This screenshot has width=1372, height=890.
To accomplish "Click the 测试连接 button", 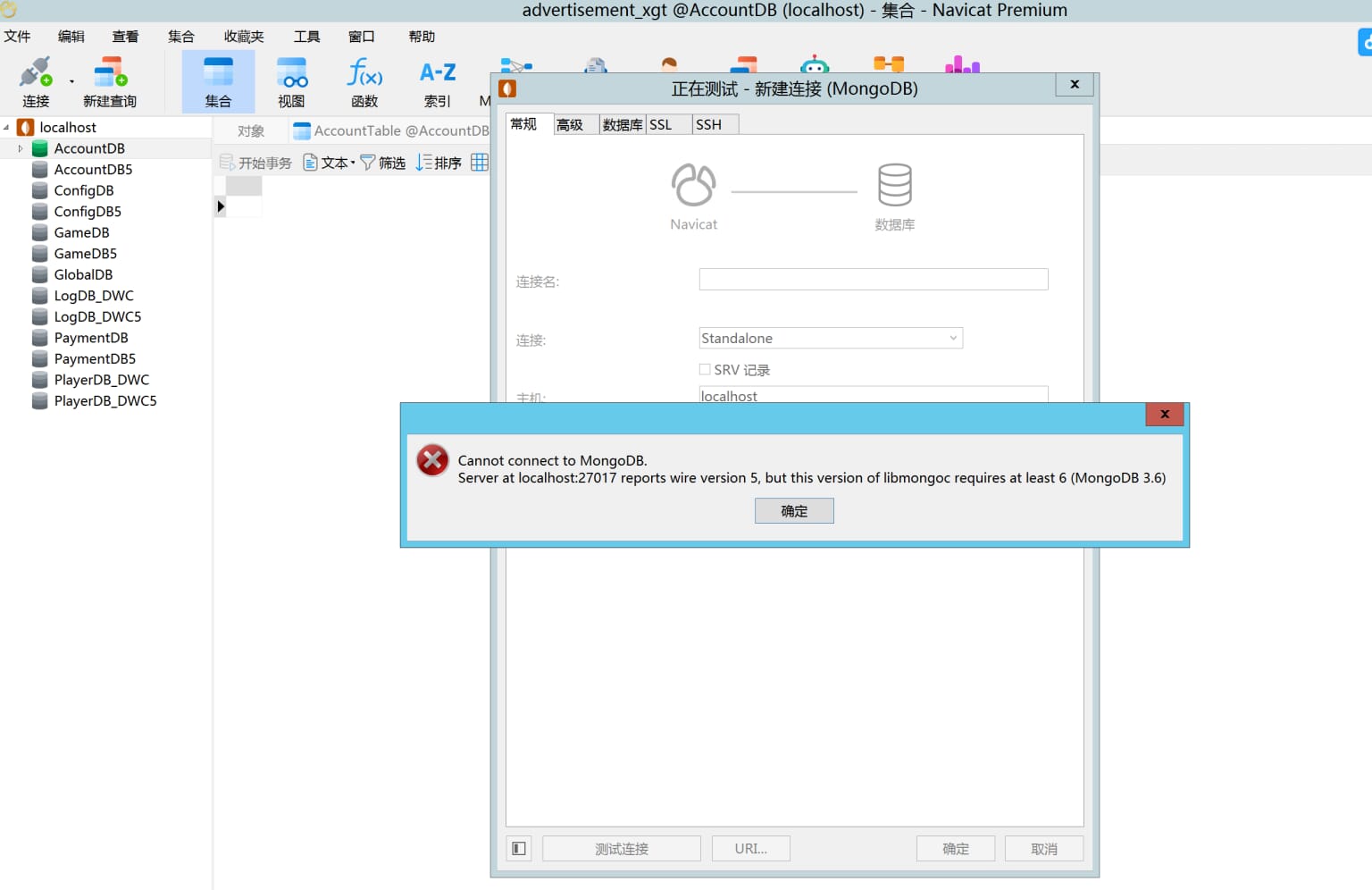I will pyautogui.click(x=622, y=849).
